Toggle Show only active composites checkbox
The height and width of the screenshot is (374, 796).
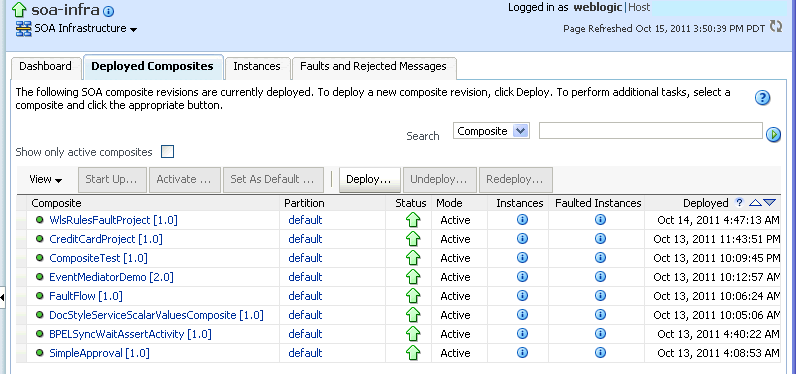pos(168,152)
